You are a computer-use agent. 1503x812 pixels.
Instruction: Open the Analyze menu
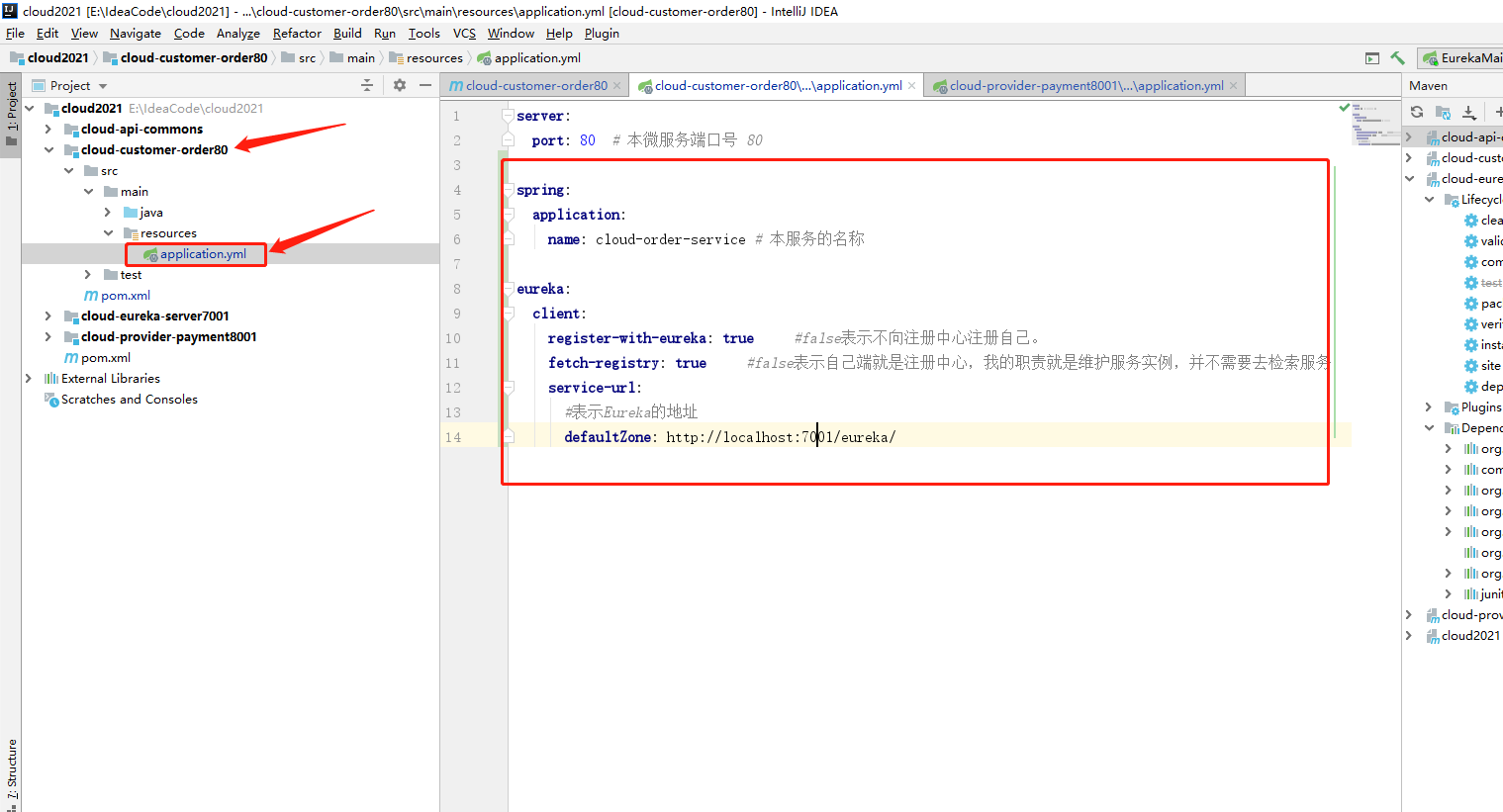tap(238, 34)
